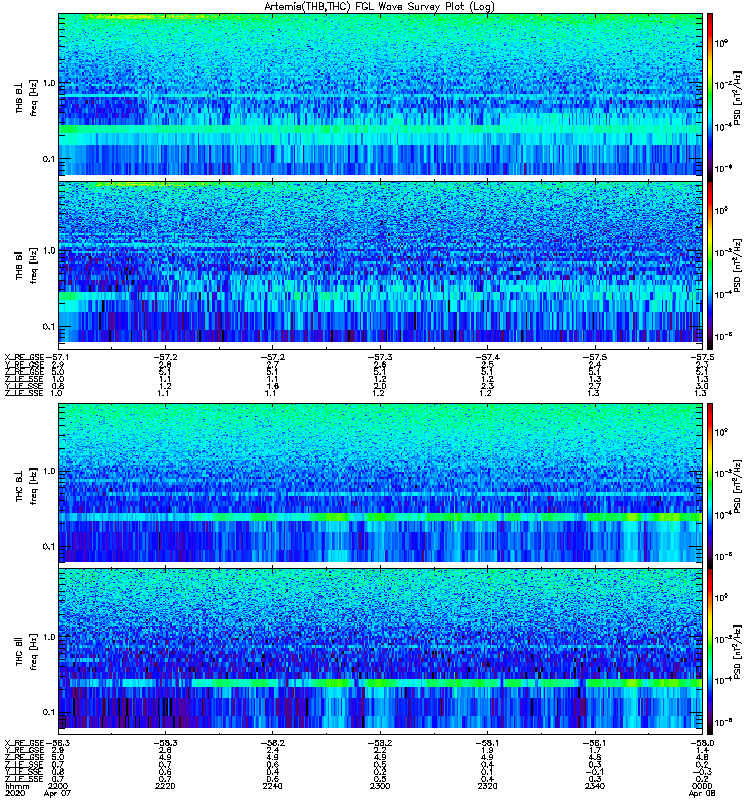
Task: Click the "2020" year label
Action: tap(14, 794)
